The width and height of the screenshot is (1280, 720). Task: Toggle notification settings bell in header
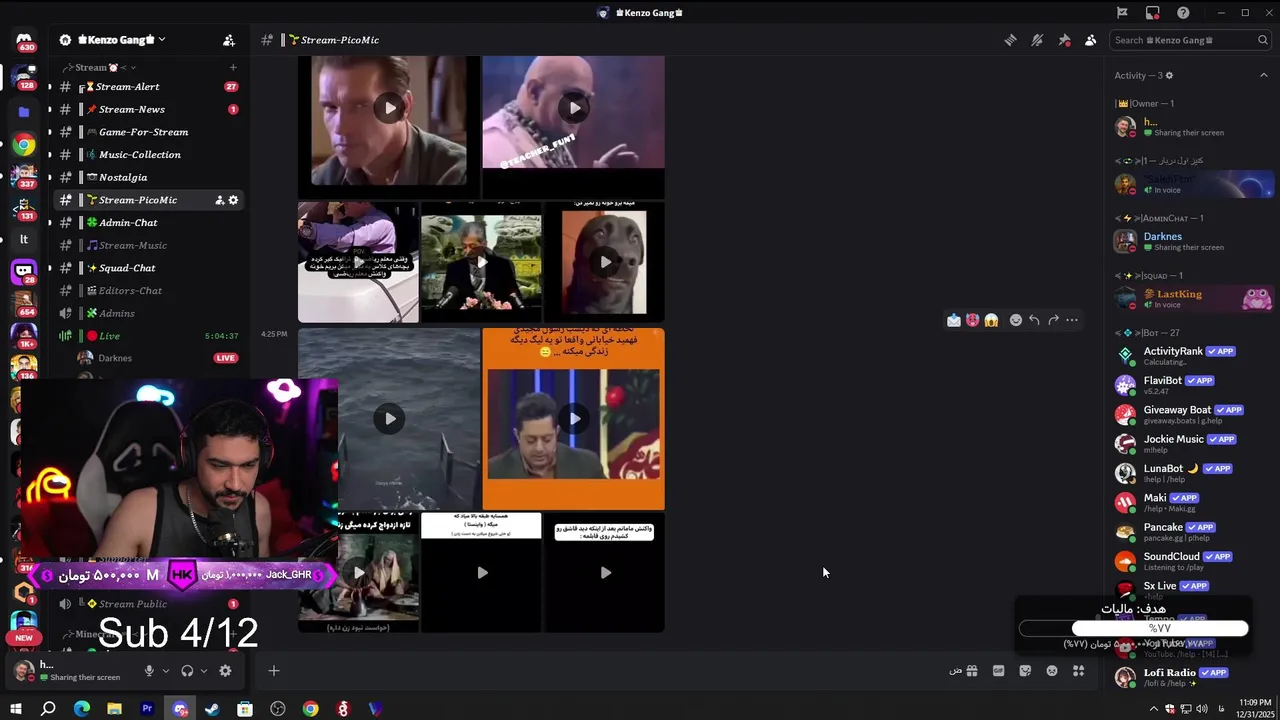point(1037,40)
